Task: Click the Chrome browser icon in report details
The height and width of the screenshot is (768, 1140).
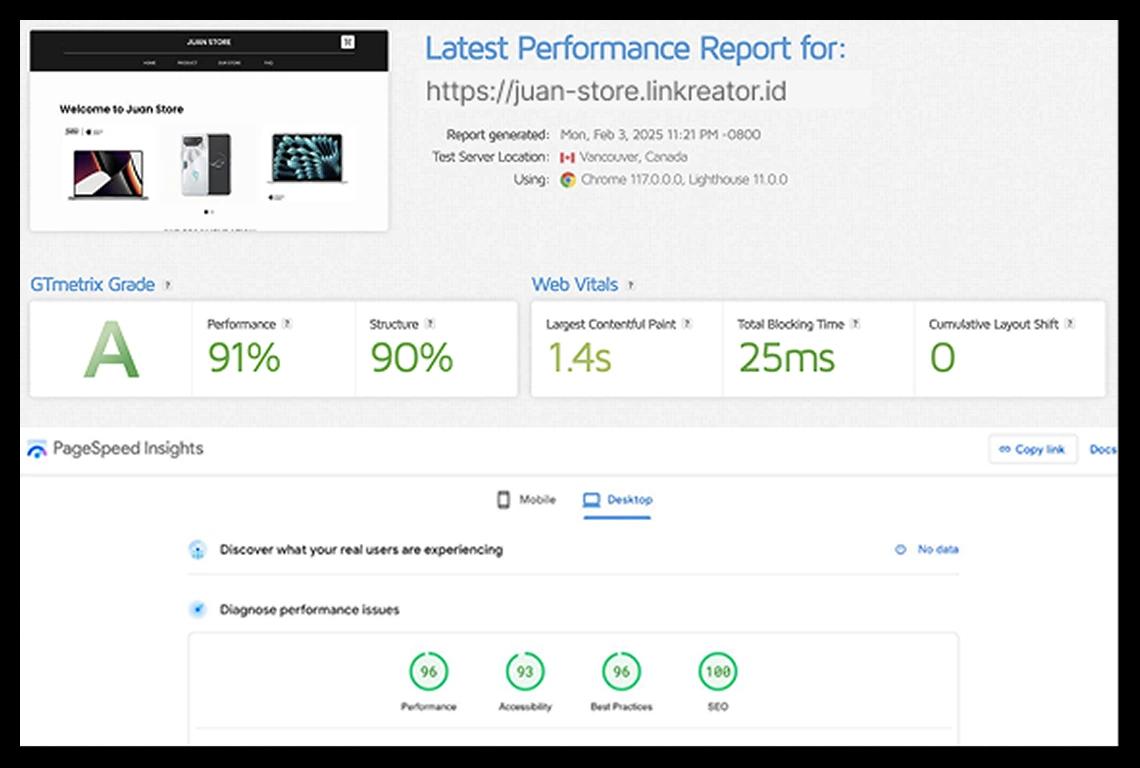Action: coord(568,180)
